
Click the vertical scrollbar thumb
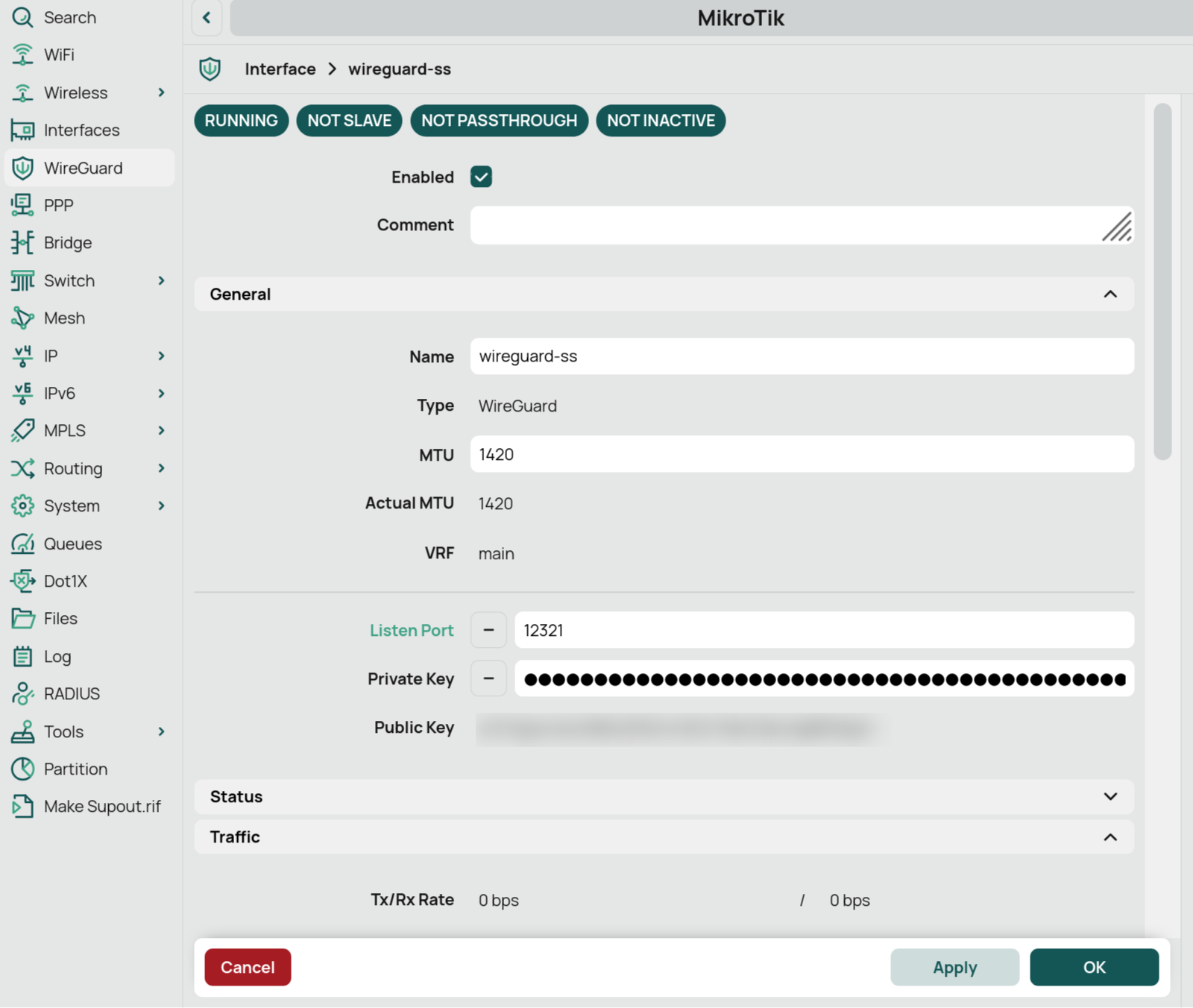point(1162,282)
